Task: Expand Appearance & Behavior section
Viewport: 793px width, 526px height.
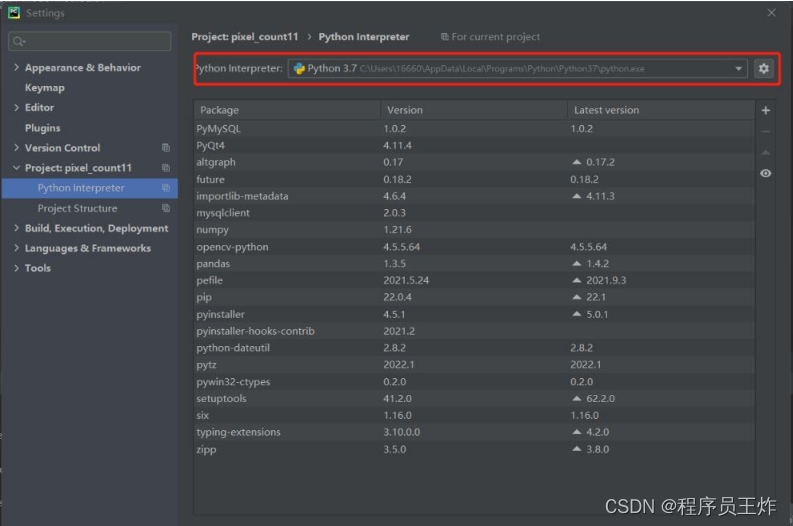Action: click(16, 67)
